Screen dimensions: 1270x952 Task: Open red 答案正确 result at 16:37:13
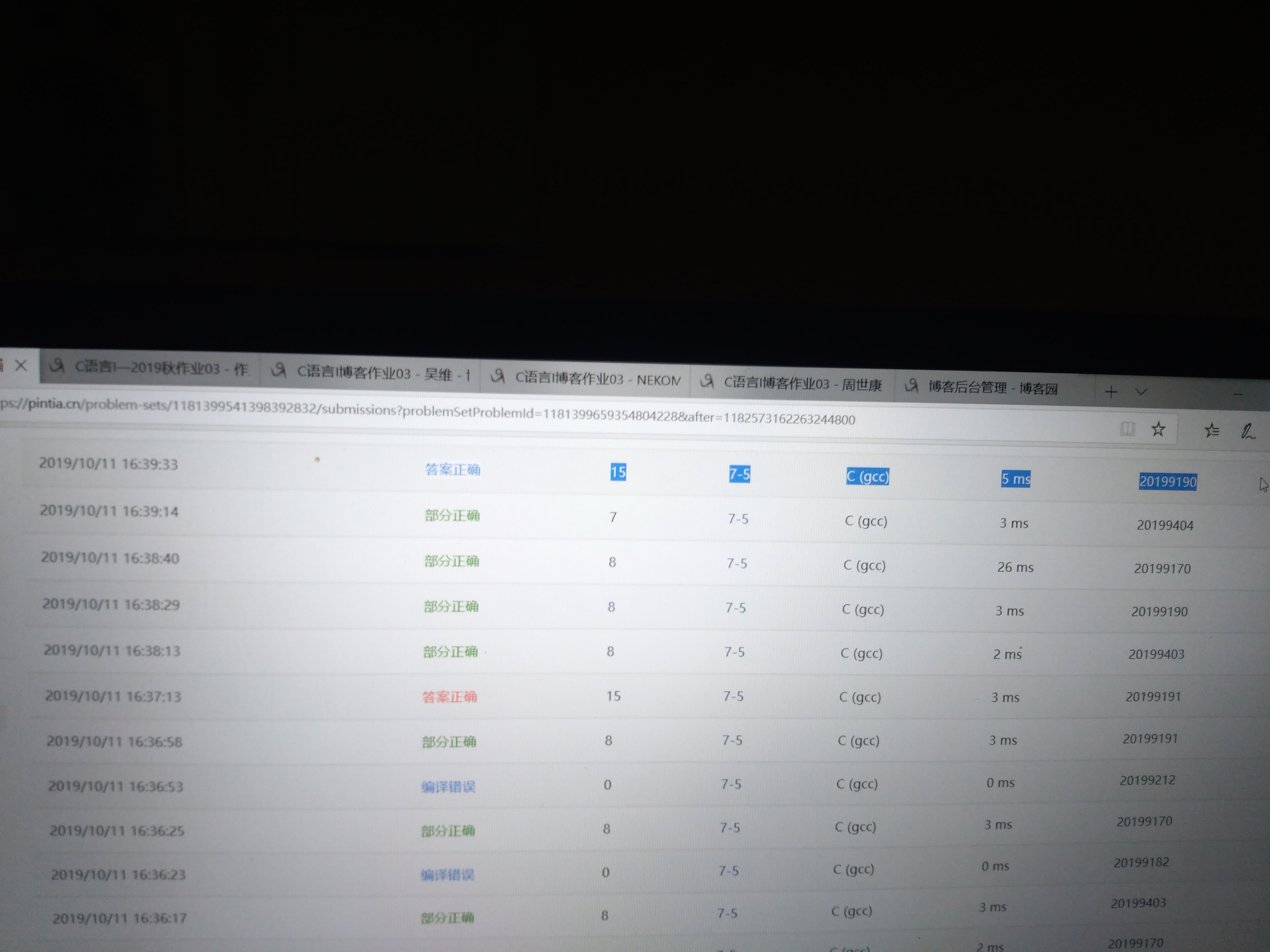[450, 697]
